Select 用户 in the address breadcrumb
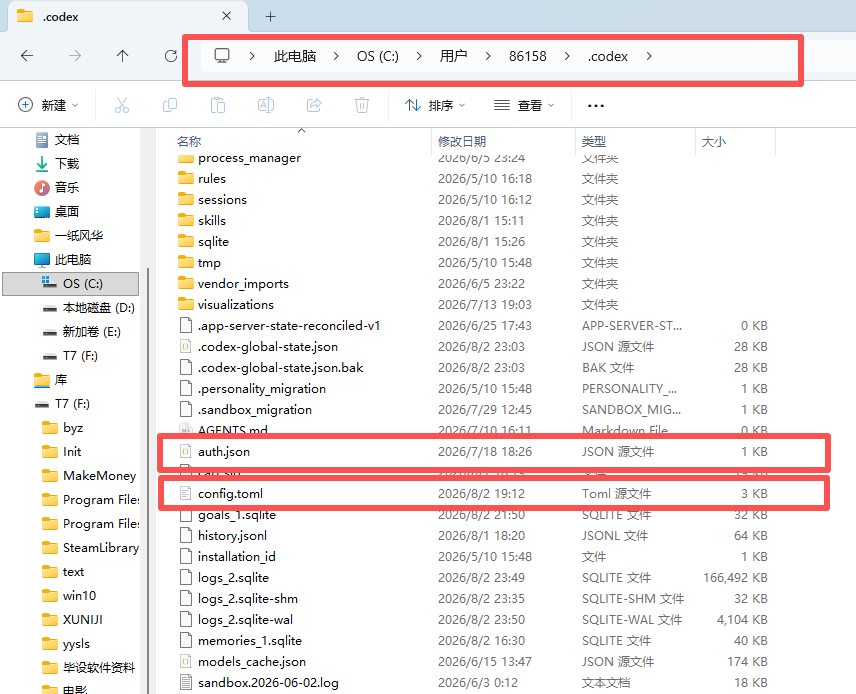The width and height of the screenshot is (856, 694). point(453,56)
